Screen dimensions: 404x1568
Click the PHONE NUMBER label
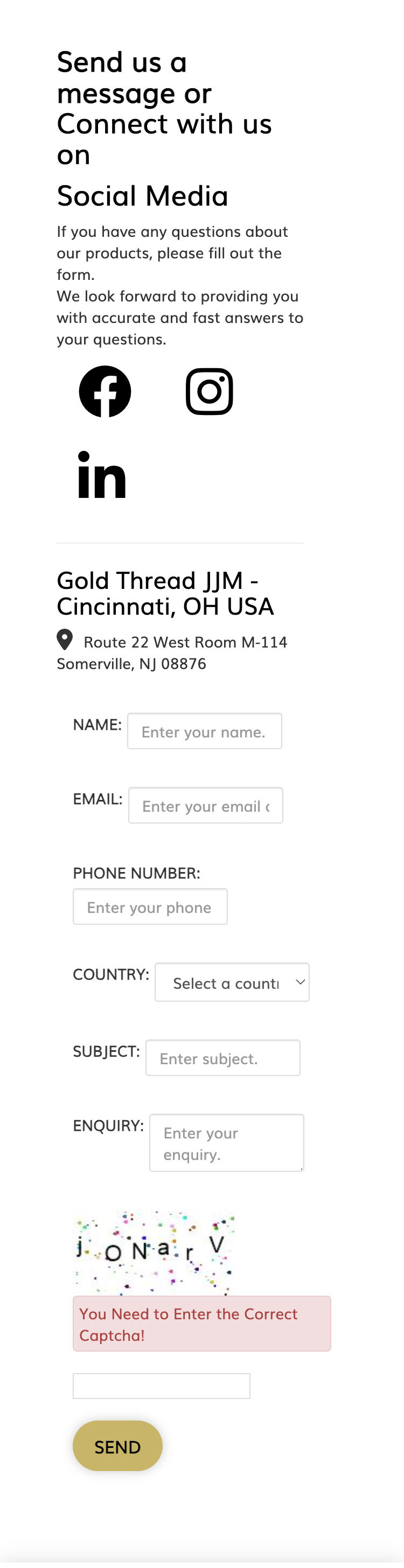pos(136,873)
